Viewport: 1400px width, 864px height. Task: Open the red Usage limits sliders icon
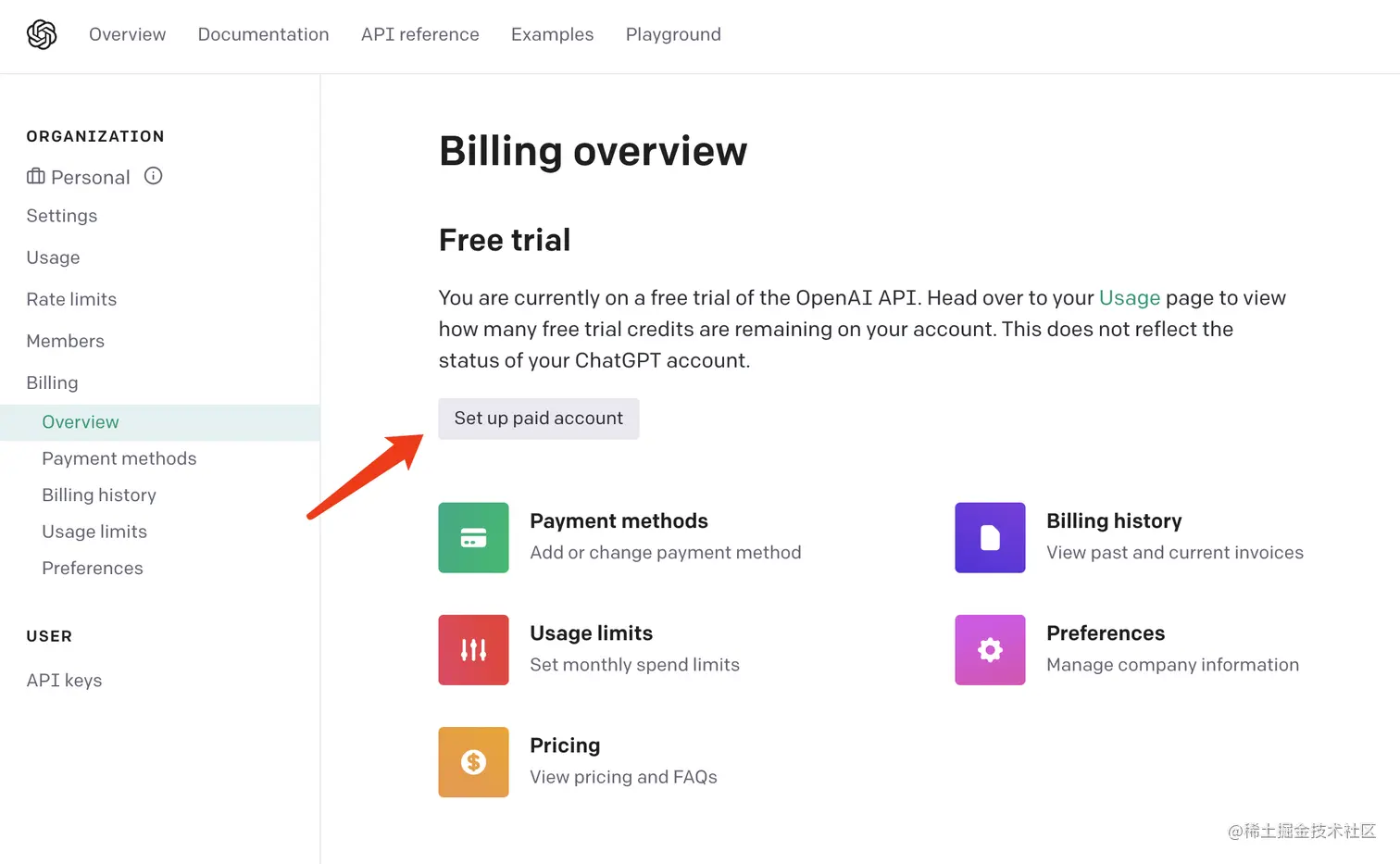[x=473, y=650]
